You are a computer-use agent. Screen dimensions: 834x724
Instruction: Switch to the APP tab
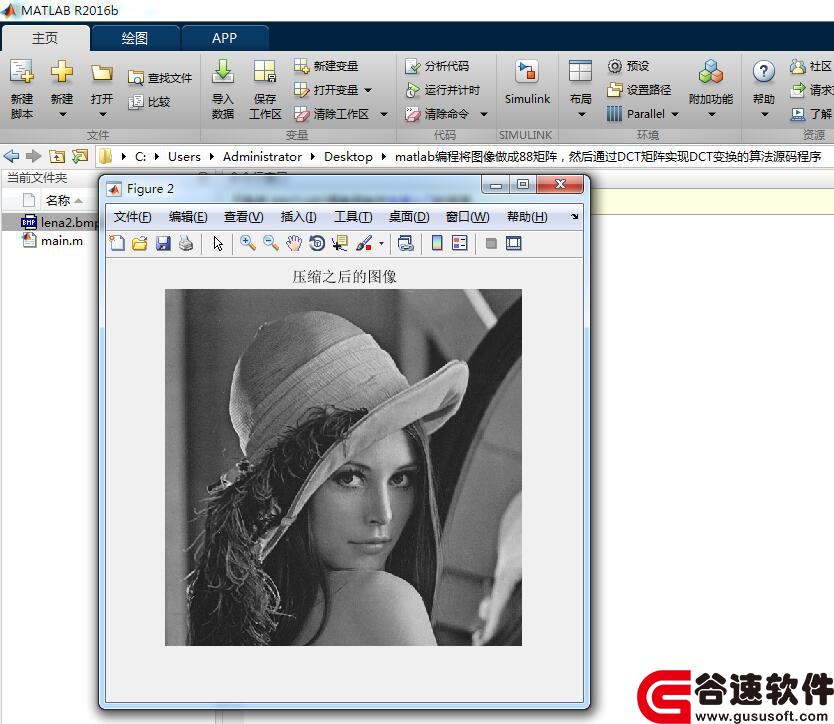(224, 38)
